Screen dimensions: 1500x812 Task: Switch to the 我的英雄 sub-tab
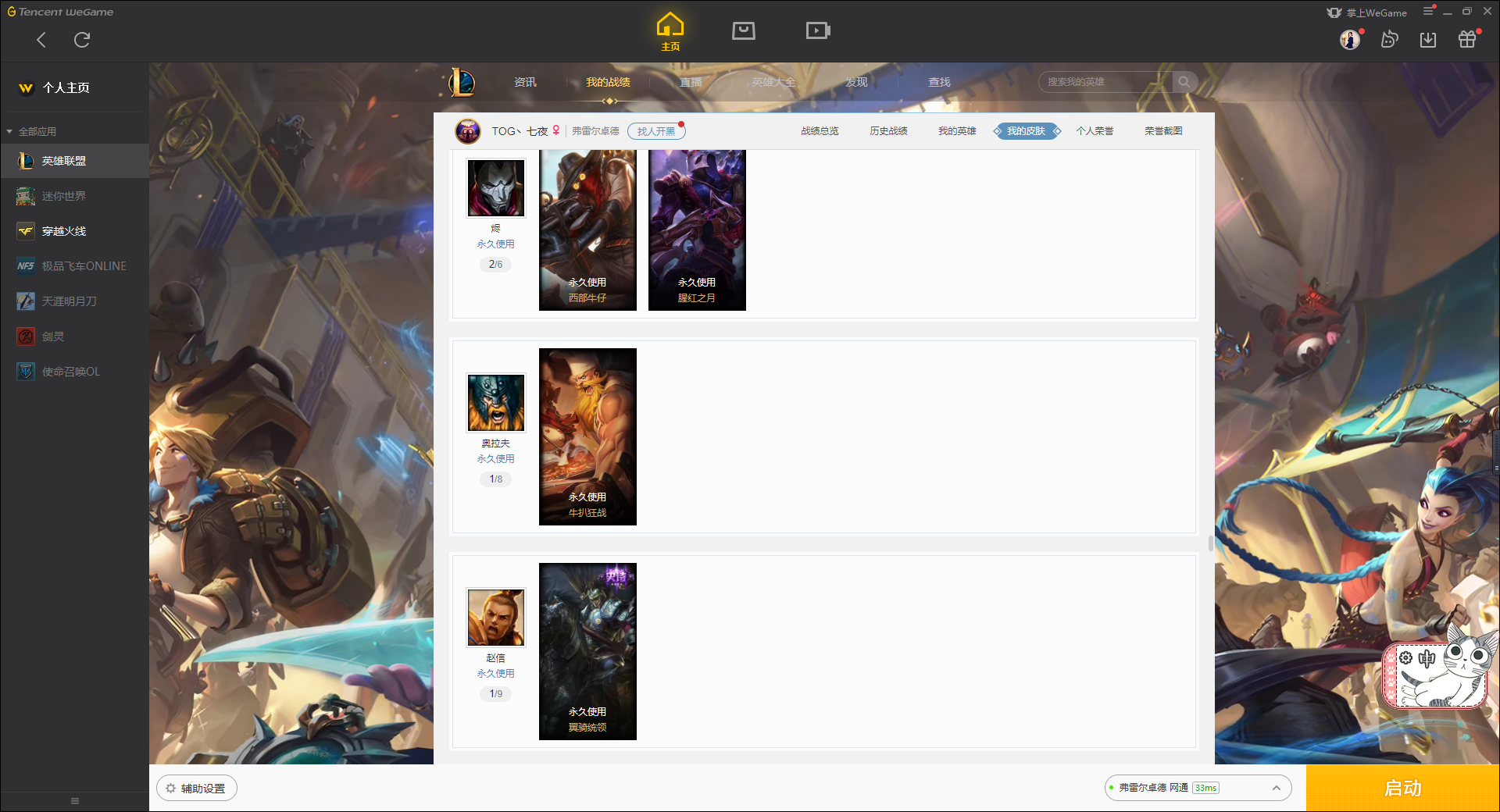(x=957, y=131)
